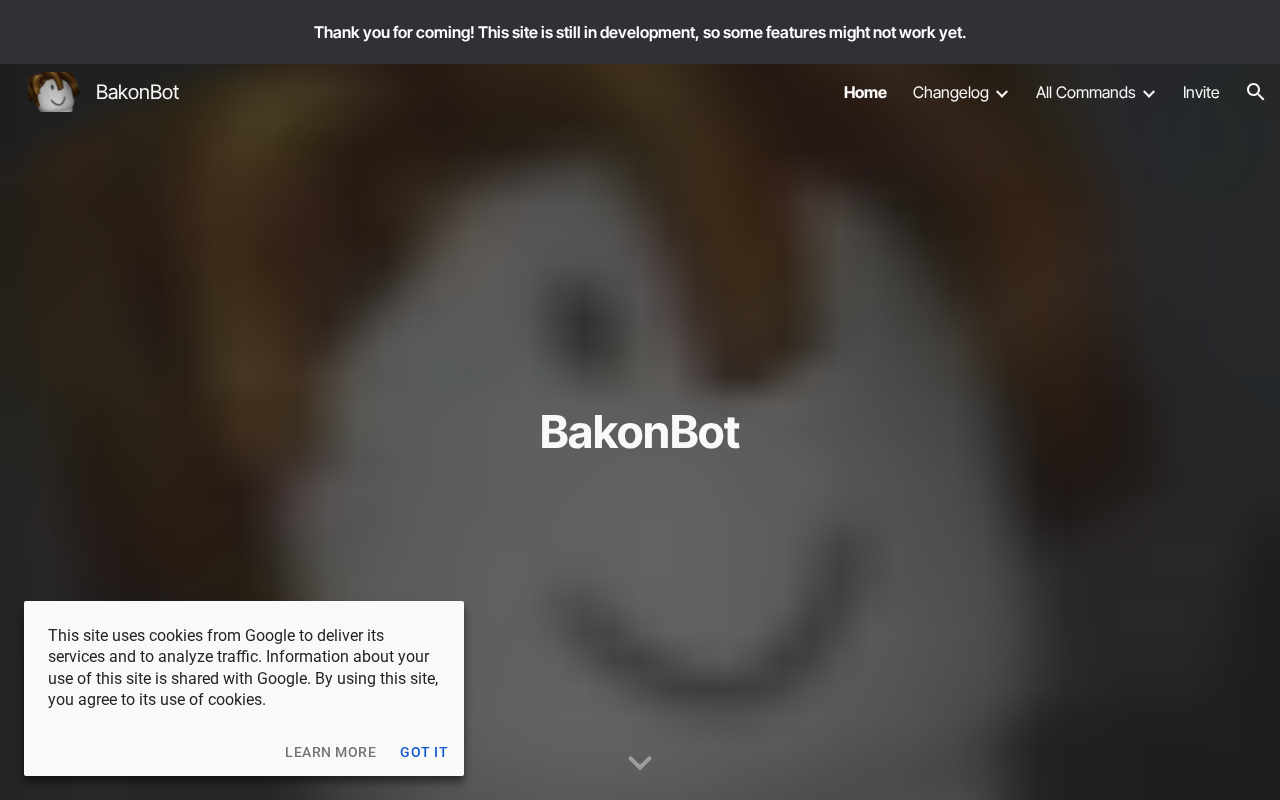
Task: Expand the All Commands dropdown arrow
Action: pyautogui.click(x=1149, y=93)
